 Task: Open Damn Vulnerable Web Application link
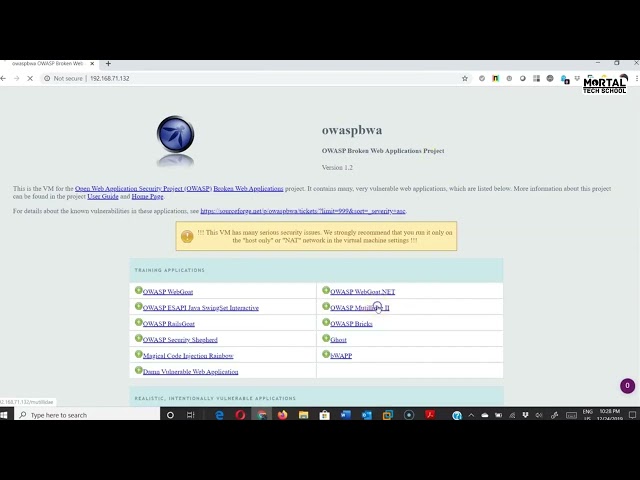[191, 372]
